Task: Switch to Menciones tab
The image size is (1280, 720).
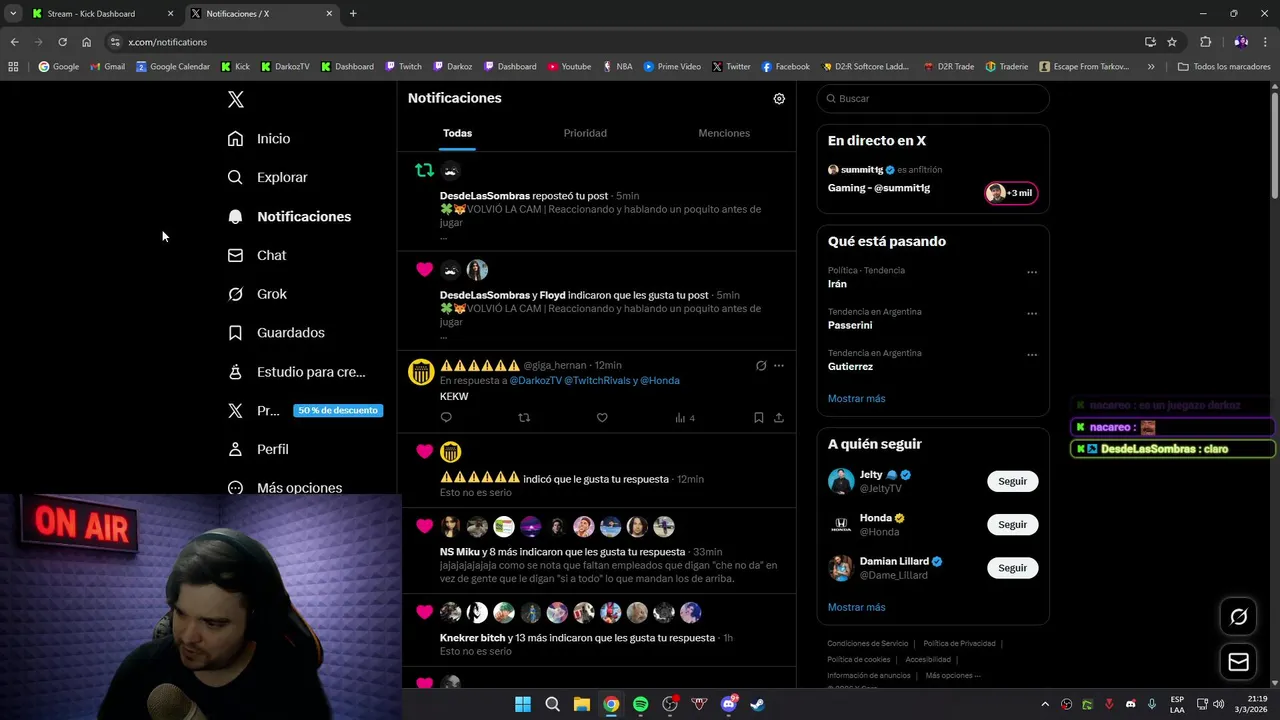Action: point(724,133)
